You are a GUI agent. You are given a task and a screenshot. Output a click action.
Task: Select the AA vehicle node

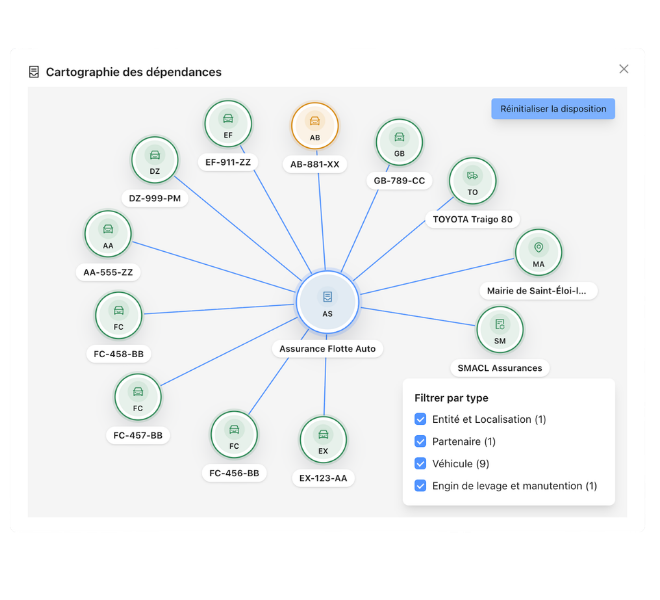pos(108,235)
